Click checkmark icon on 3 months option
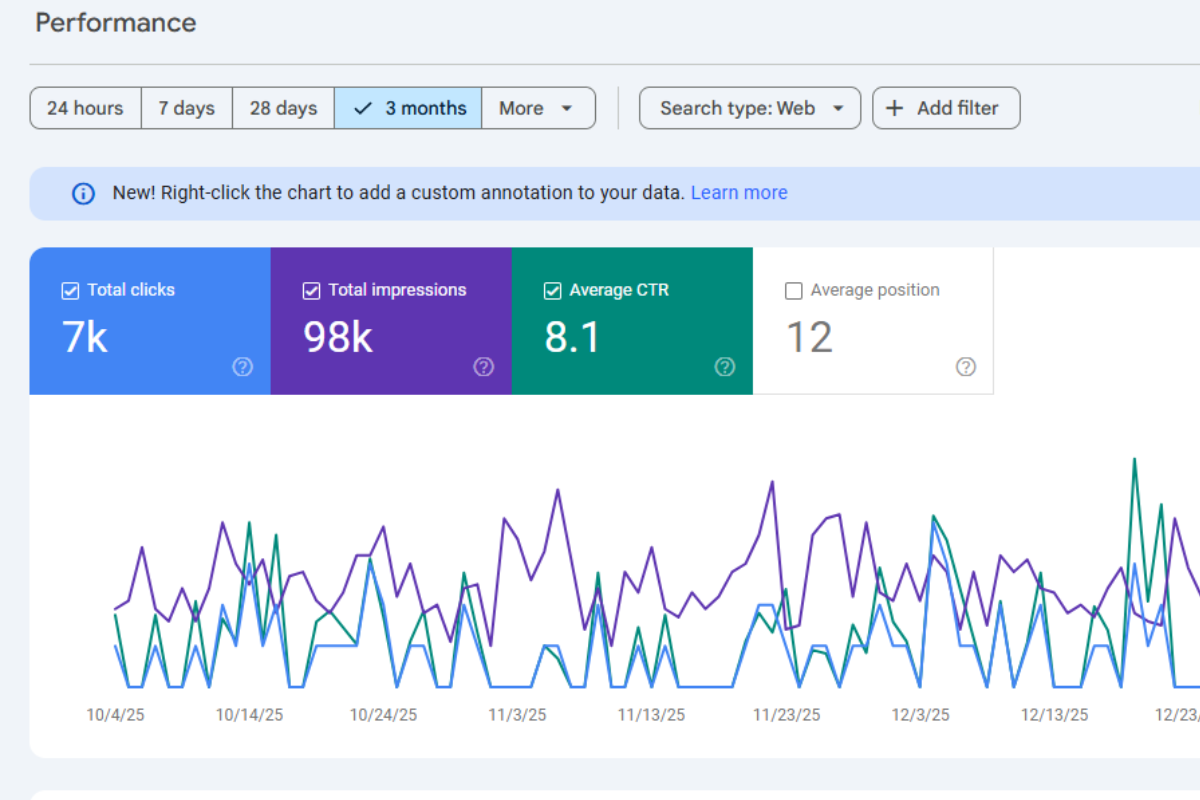The width and height of the screenshot is (1200, 800). tap(363, 108)
